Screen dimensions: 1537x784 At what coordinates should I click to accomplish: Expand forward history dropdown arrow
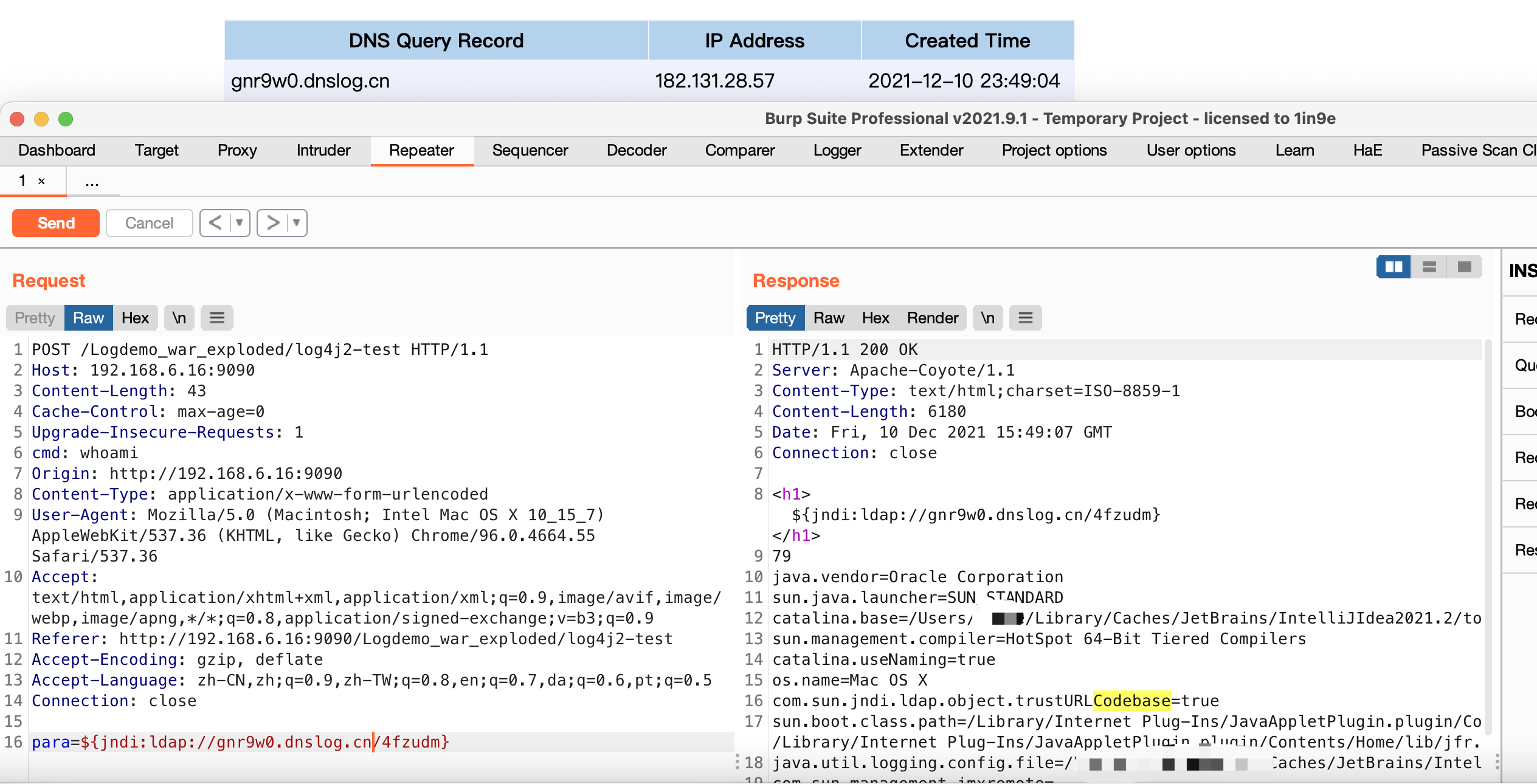pyautogui.click(x=297, y=223)
